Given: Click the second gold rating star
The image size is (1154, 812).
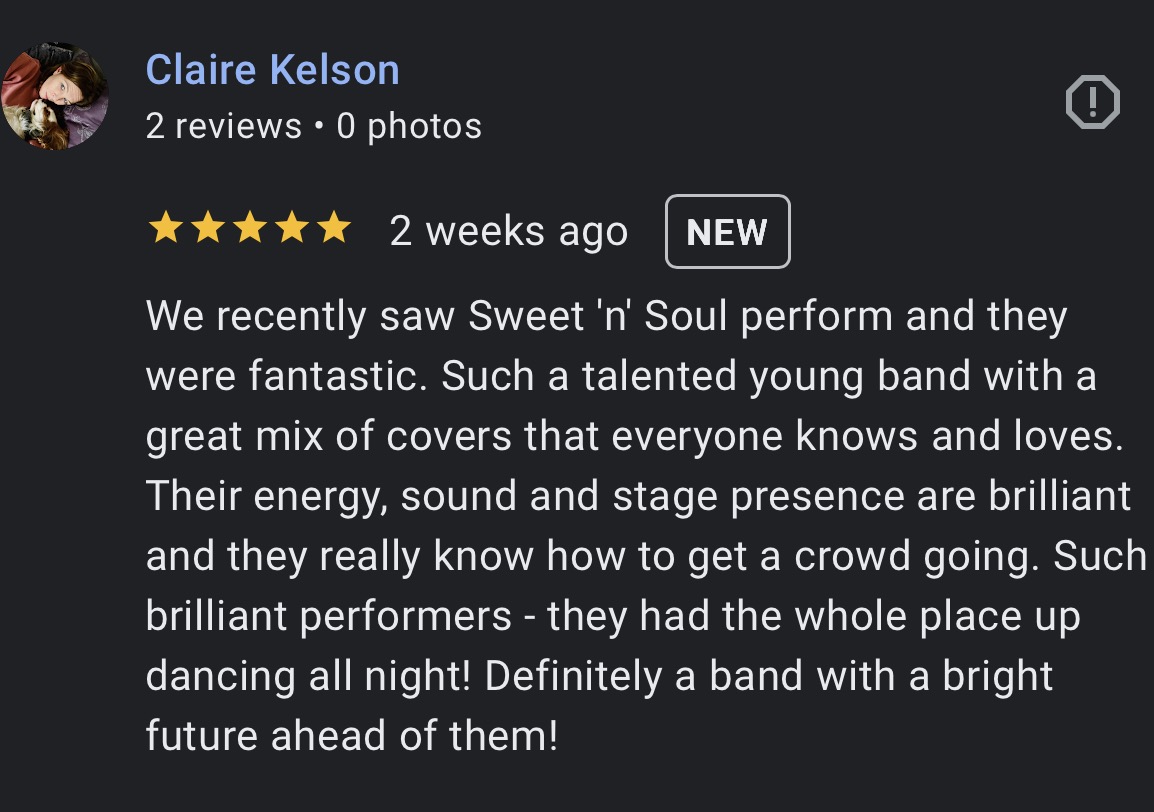Looking at the screenshot, I should pyautogui.click(x=207, y=230).
